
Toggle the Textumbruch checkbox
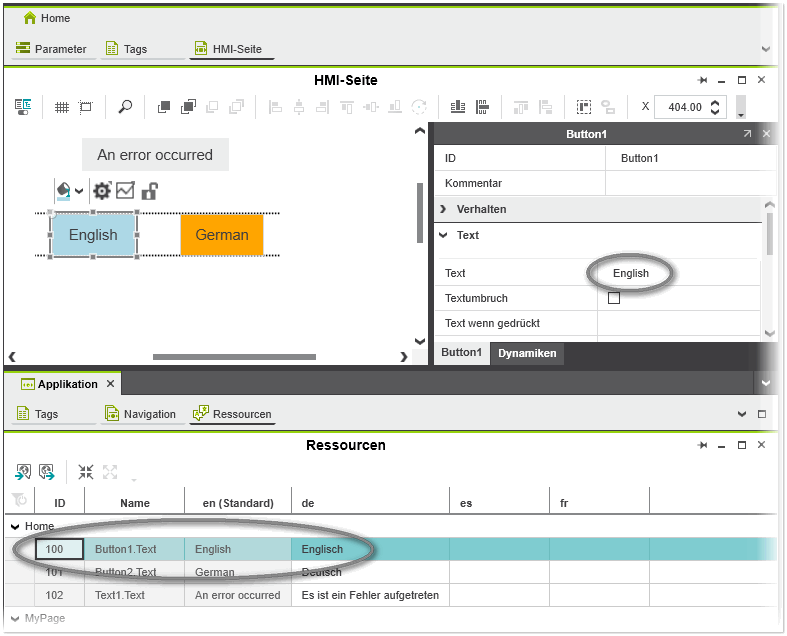pos(614,298)
